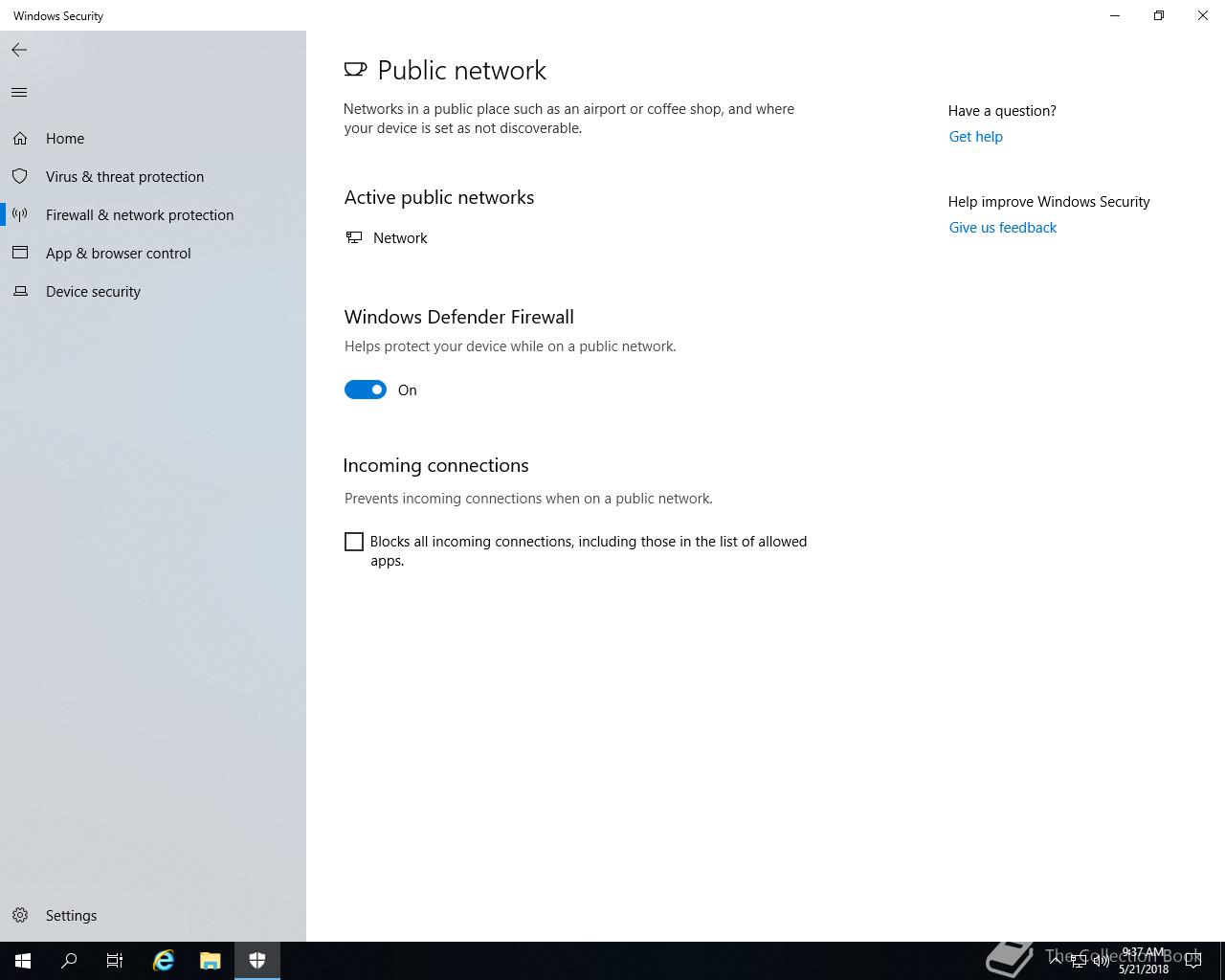Go back using the back arrow
This screenshot has height=980, width=1225.
coord(19,50)
